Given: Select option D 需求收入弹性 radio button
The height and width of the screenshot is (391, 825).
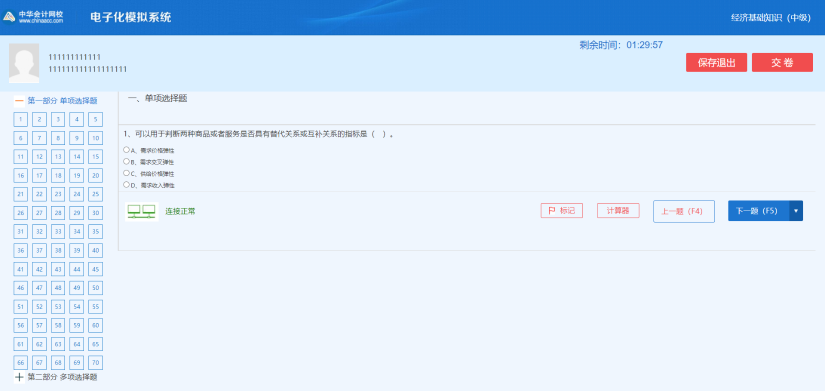Looking at the screenshot, I should (x=126, y=185).
